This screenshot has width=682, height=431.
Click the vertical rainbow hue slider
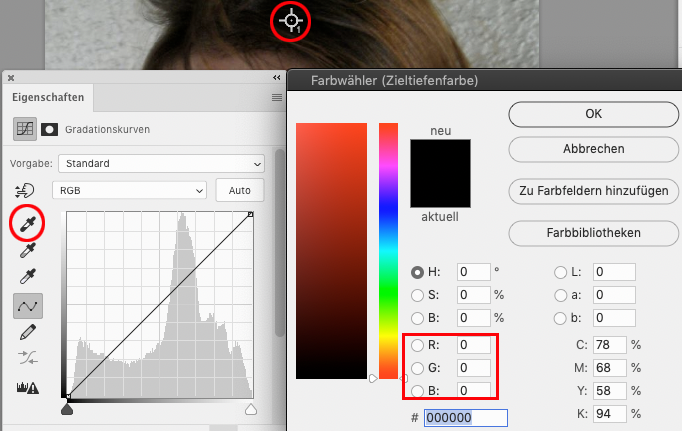click(x=388, y=250)
